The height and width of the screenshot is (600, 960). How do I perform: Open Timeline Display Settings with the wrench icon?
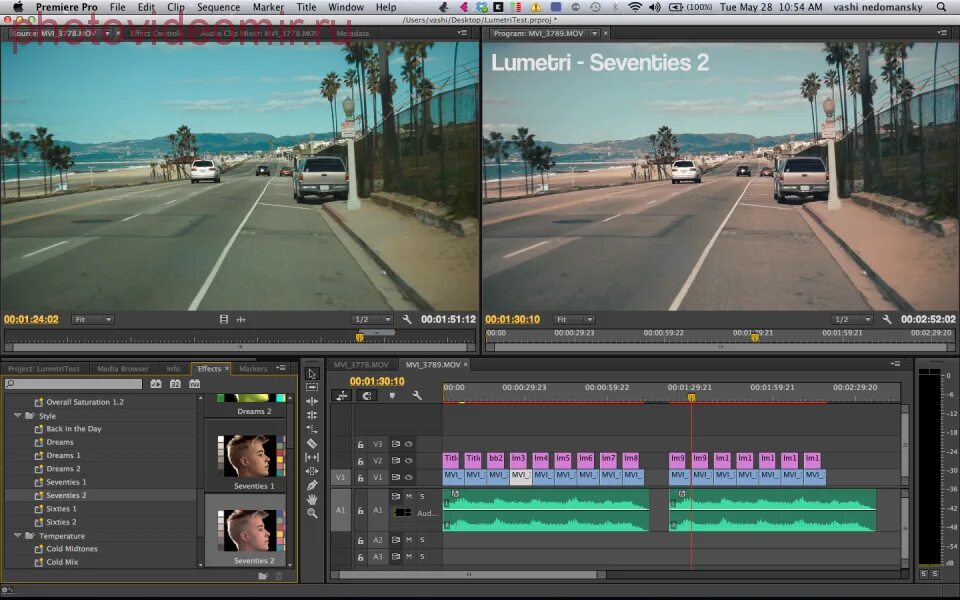[x=417, y=396]
